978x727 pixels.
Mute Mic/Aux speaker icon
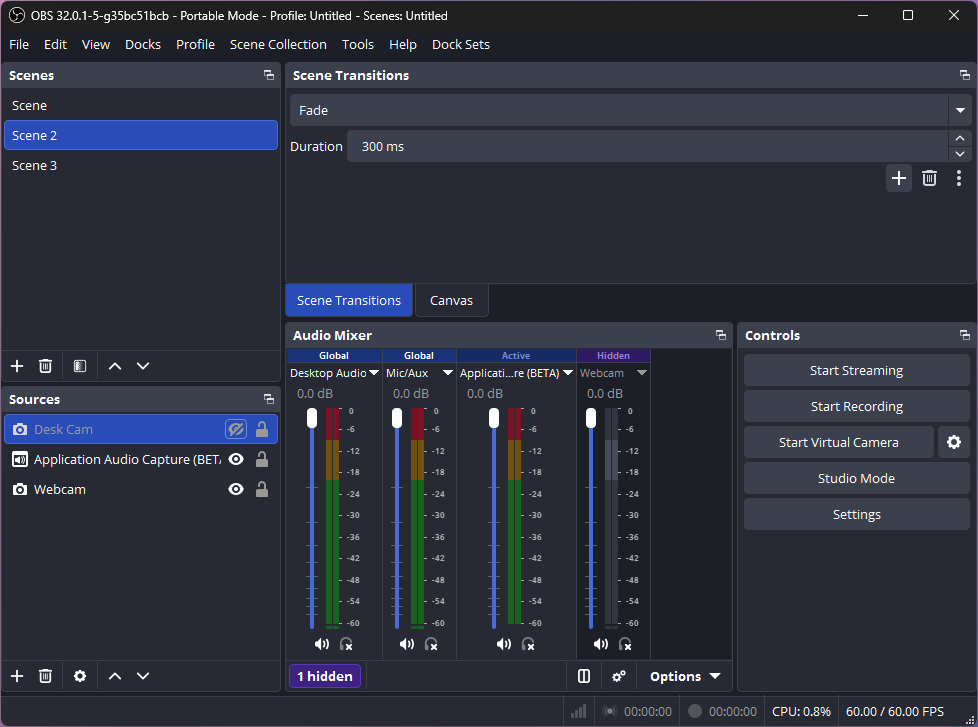(x=407, y=644)
